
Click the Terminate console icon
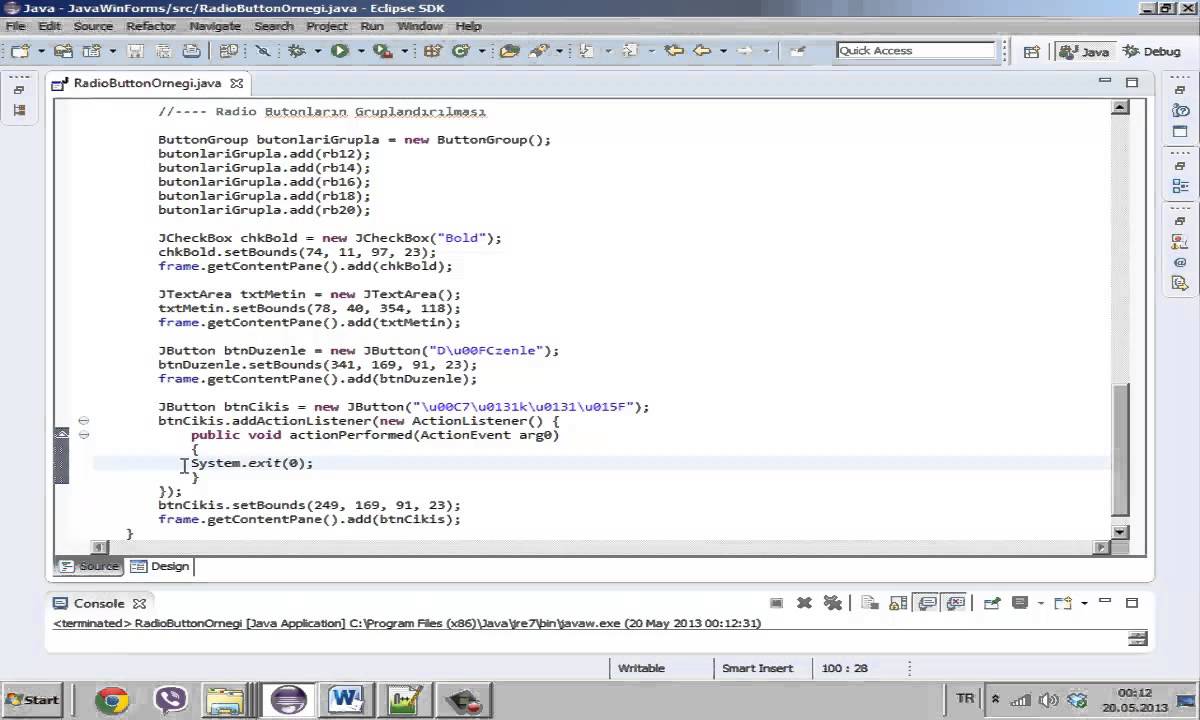click(x=776, y=603)
